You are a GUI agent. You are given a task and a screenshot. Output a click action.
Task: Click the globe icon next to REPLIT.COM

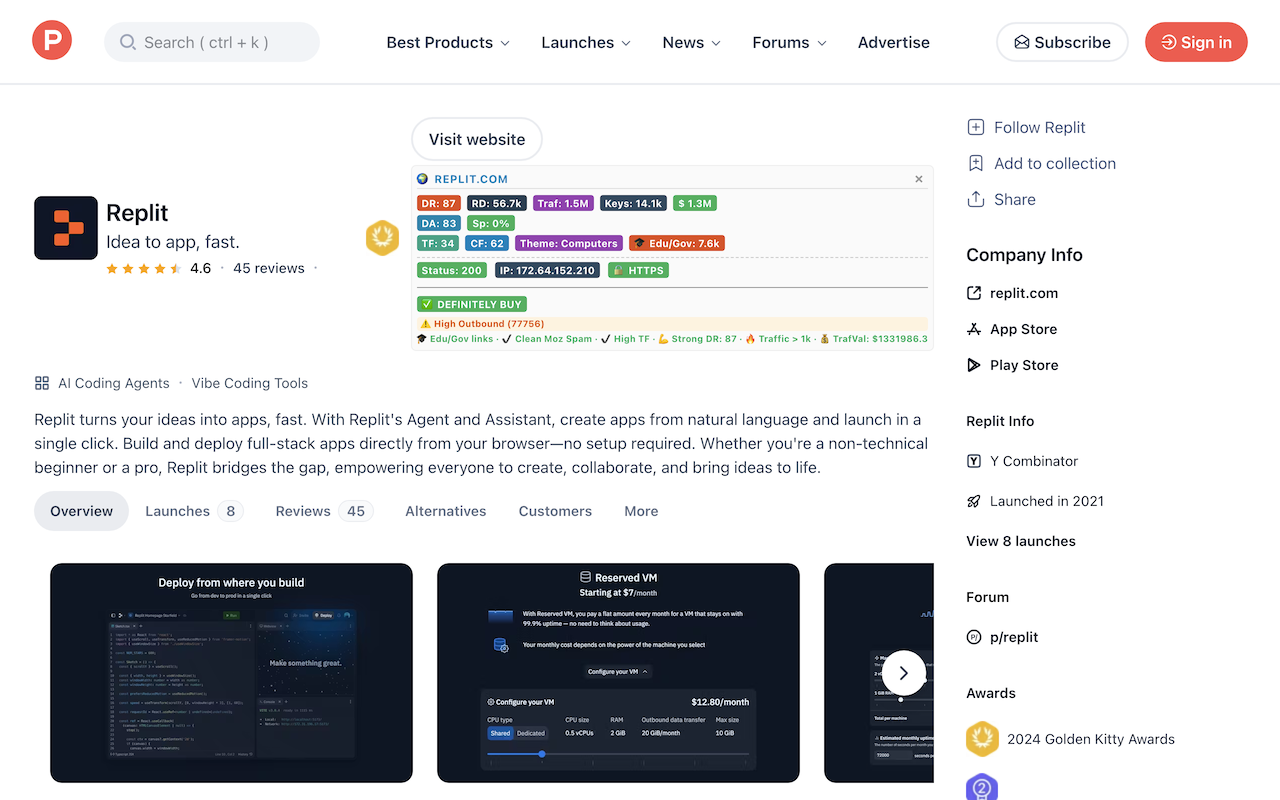423,179
